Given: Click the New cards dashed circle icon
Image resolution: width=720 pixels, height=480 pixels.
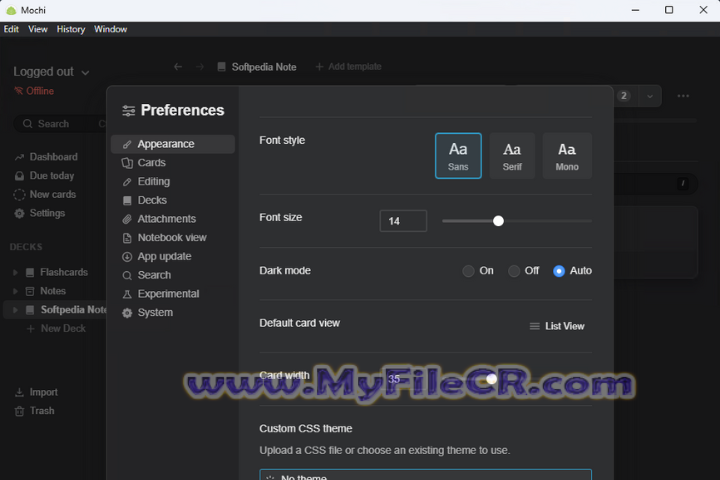Looking at the screenshot, I should [19, 195].
